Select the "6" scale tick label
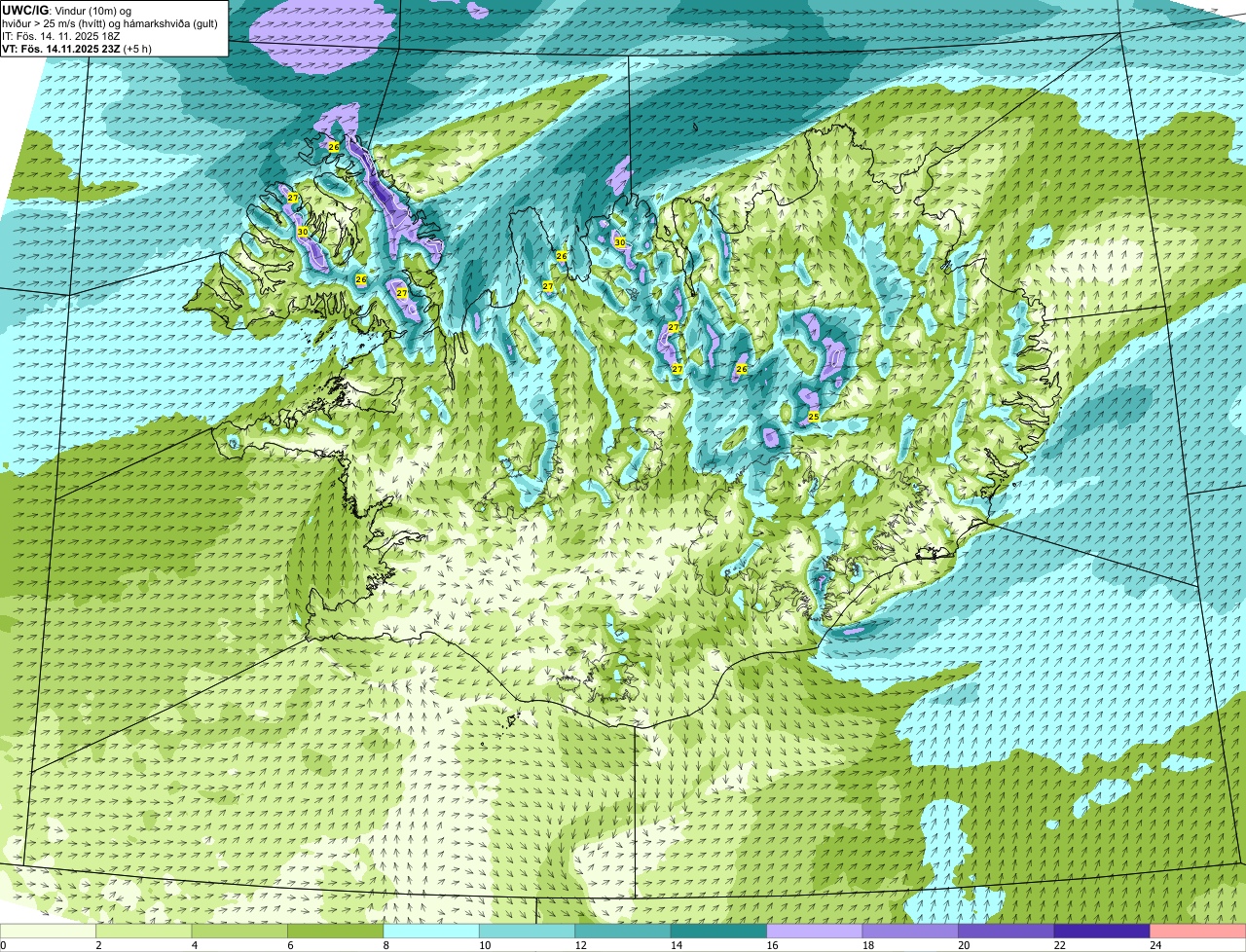 coord(290,945)
